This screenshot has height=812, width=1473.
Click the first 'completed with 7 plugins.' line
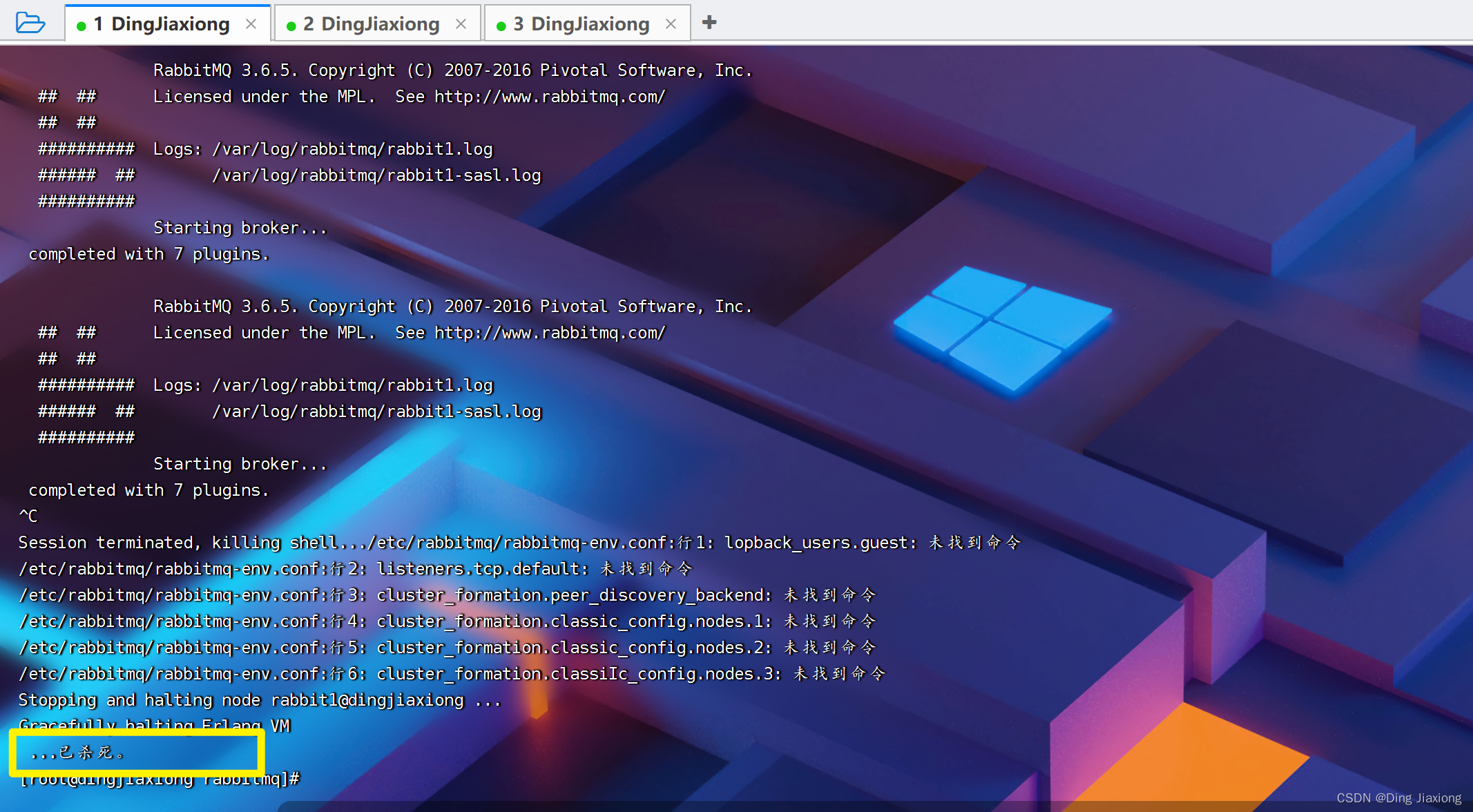148,254
